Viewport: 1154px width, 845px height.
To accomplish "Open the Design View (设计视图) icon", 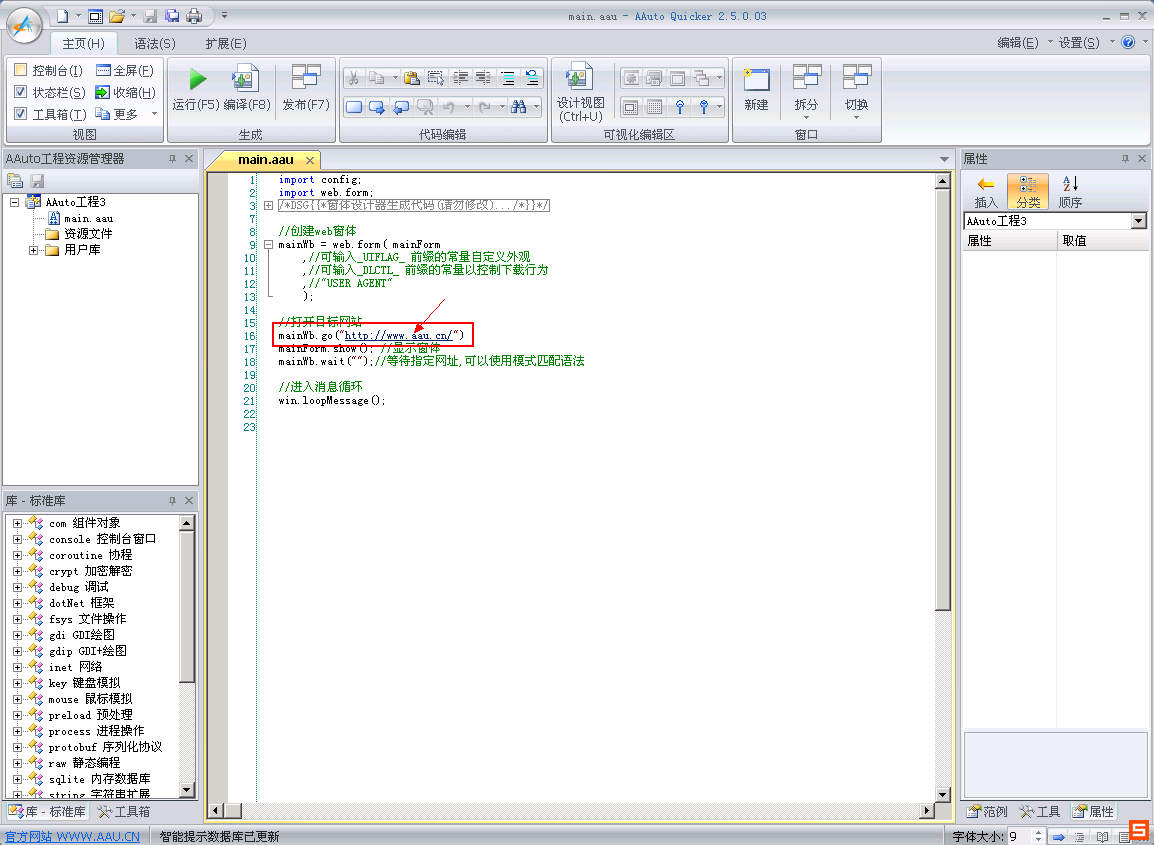I will 580,80.
